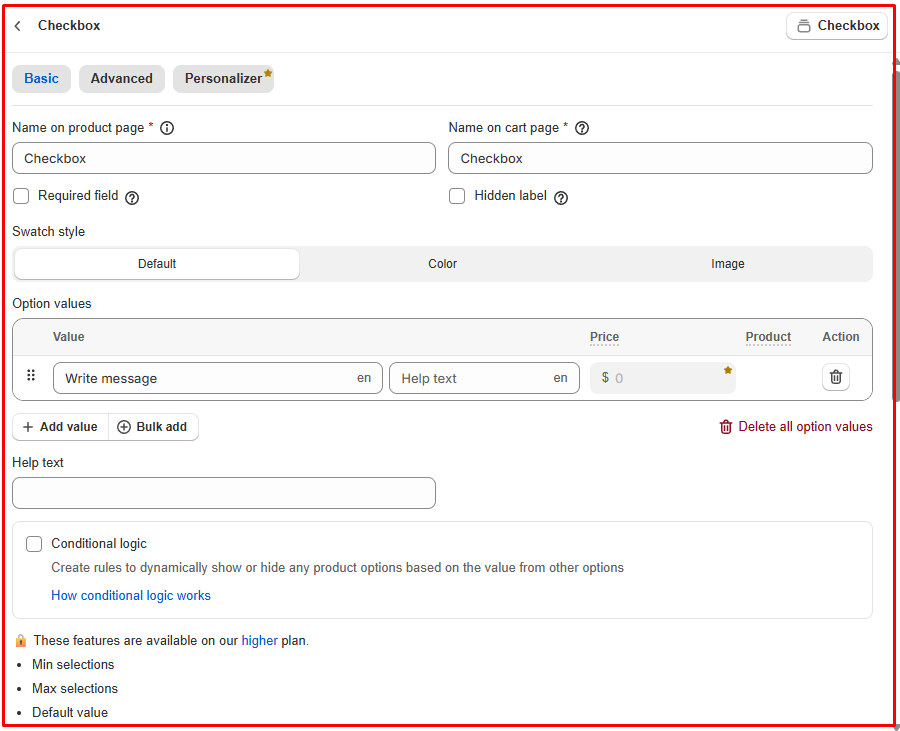Select Color swatch style
This screenshot has height=731, width=900.
[443, 264]
